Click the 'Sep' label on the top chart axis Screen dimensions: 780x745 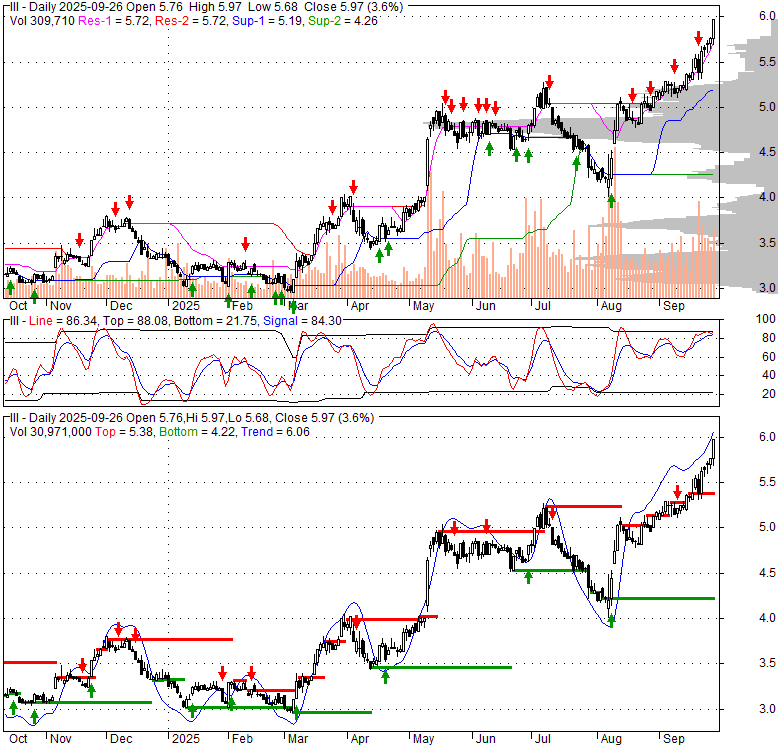[674, 306]
